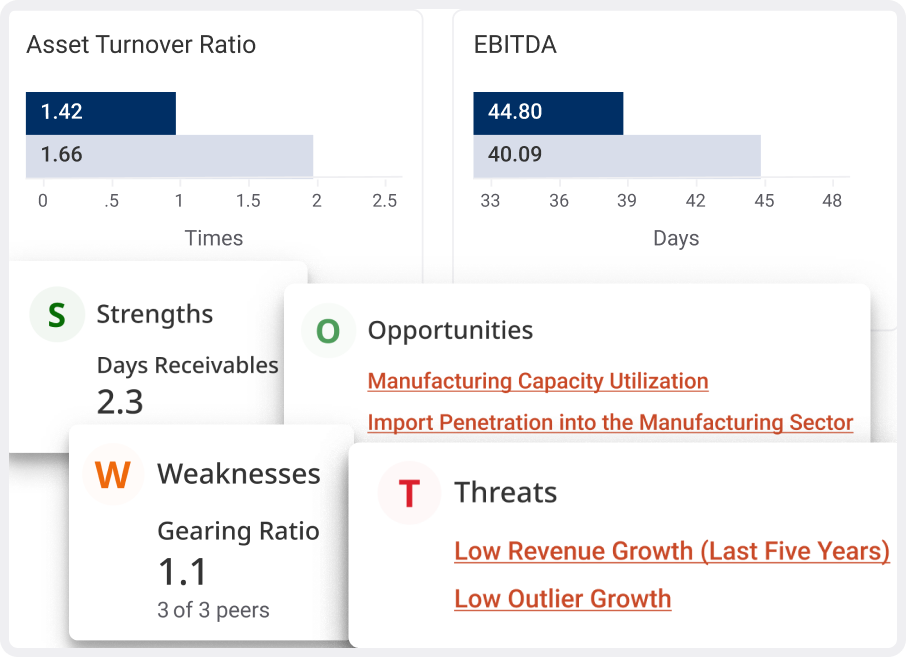Click the orange W Weaknesses icon

[113, 474]
